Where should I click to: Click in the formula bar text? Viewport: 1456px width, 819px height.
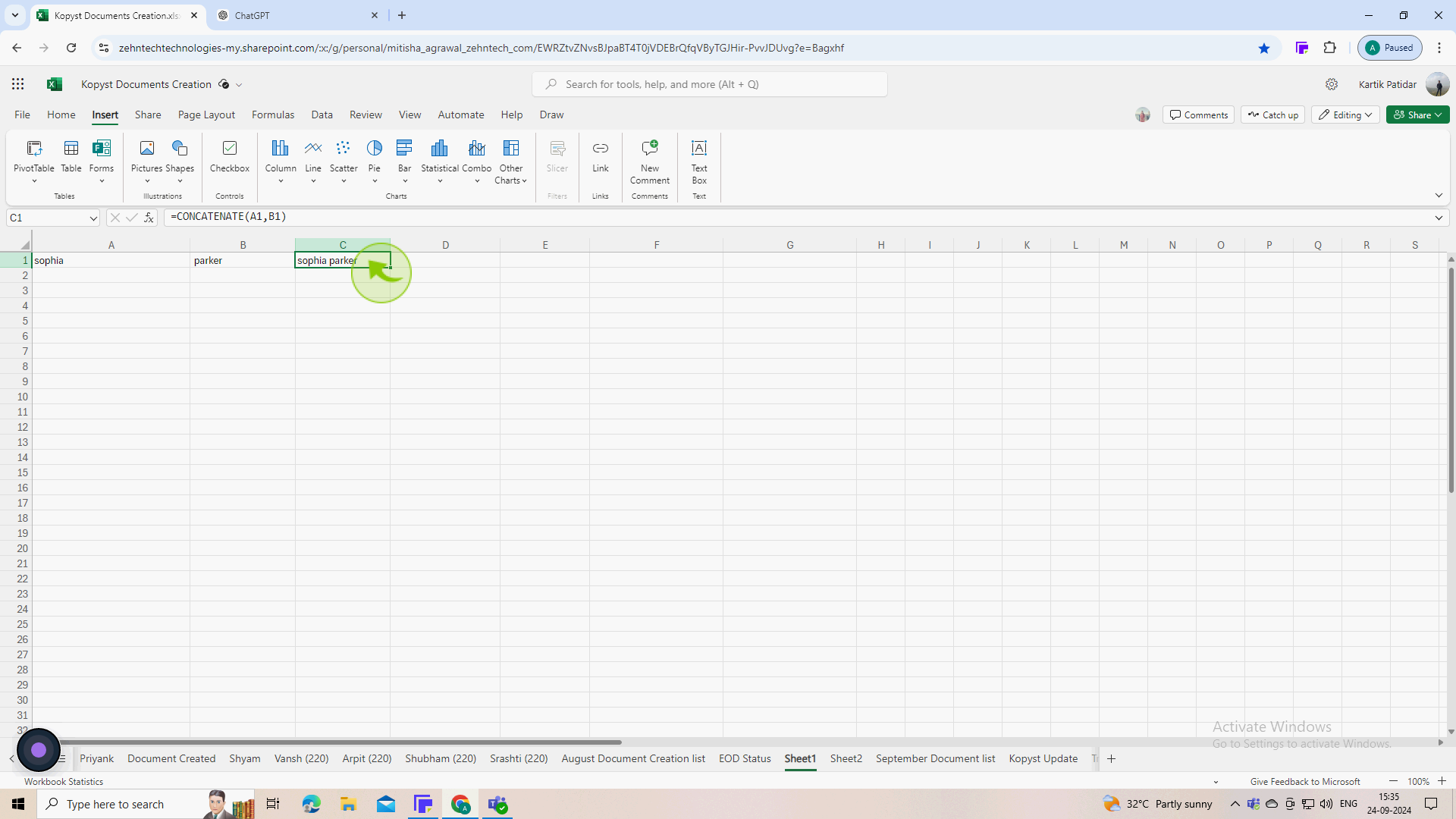point(228,217)
